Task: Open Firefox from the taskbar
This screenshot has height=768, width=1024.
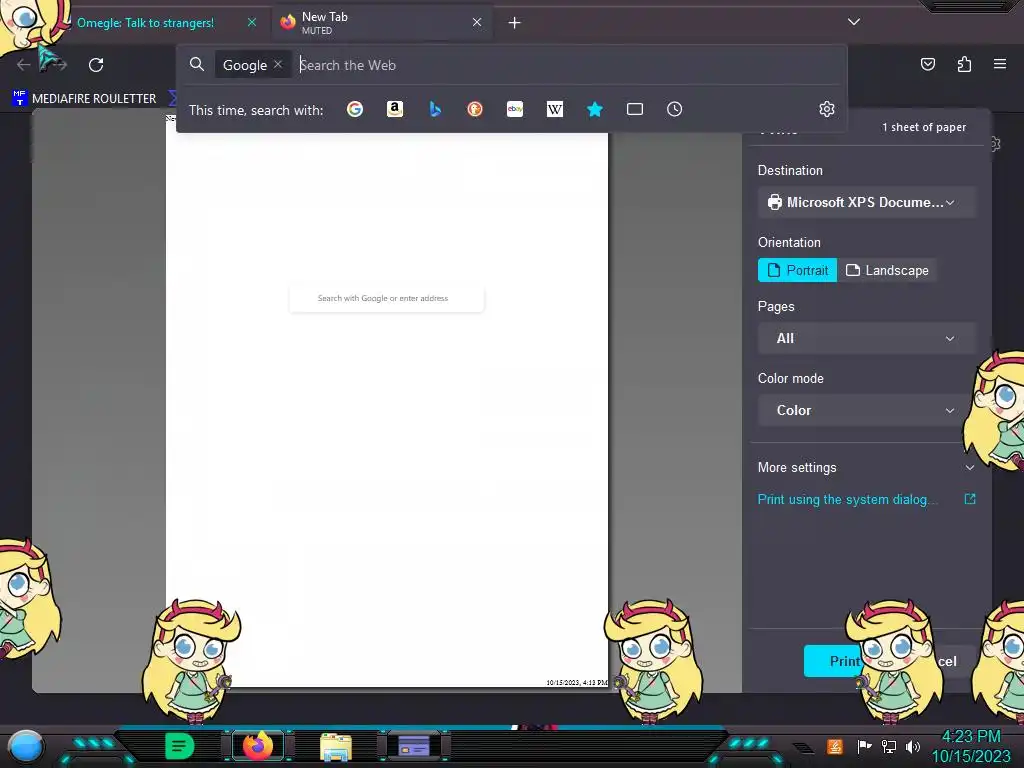Action: [258, 746]
